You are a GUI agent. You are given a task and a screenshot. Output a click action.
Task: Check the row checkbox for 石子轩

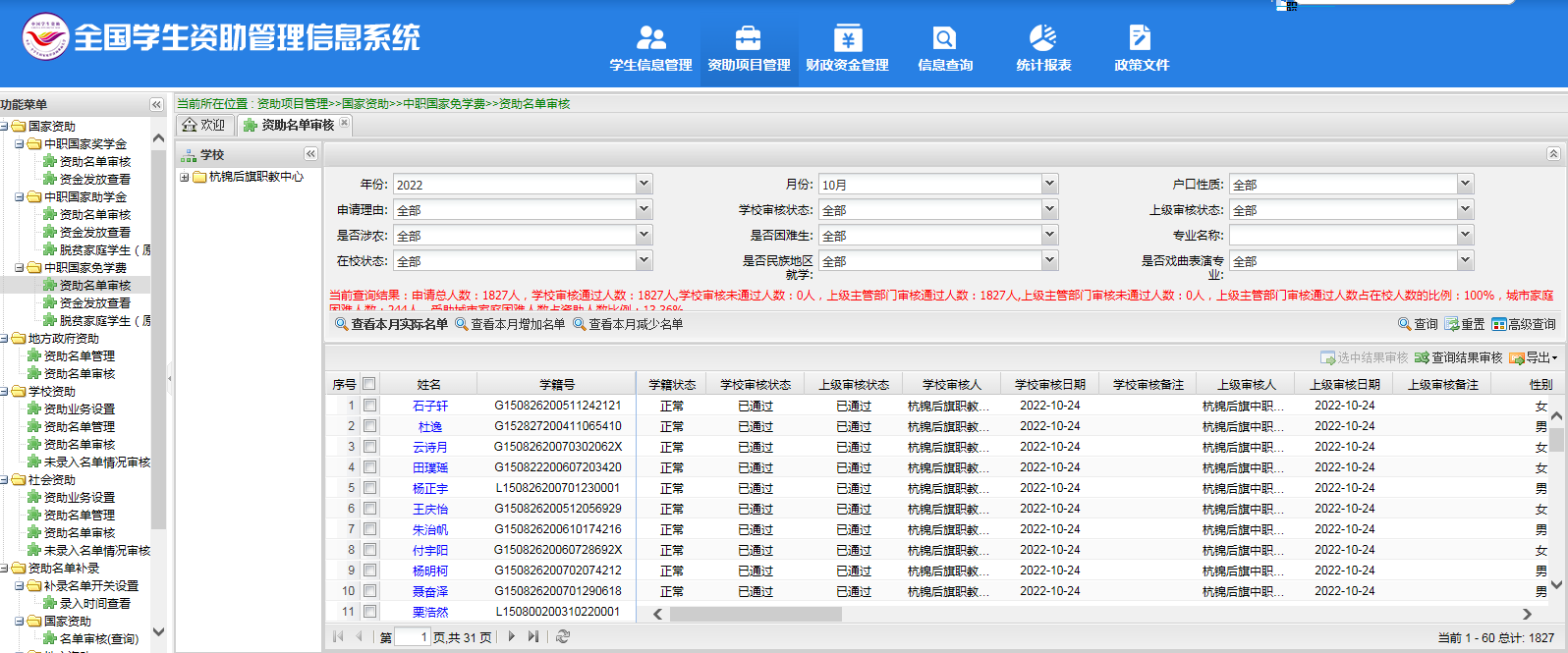[369, 406]
